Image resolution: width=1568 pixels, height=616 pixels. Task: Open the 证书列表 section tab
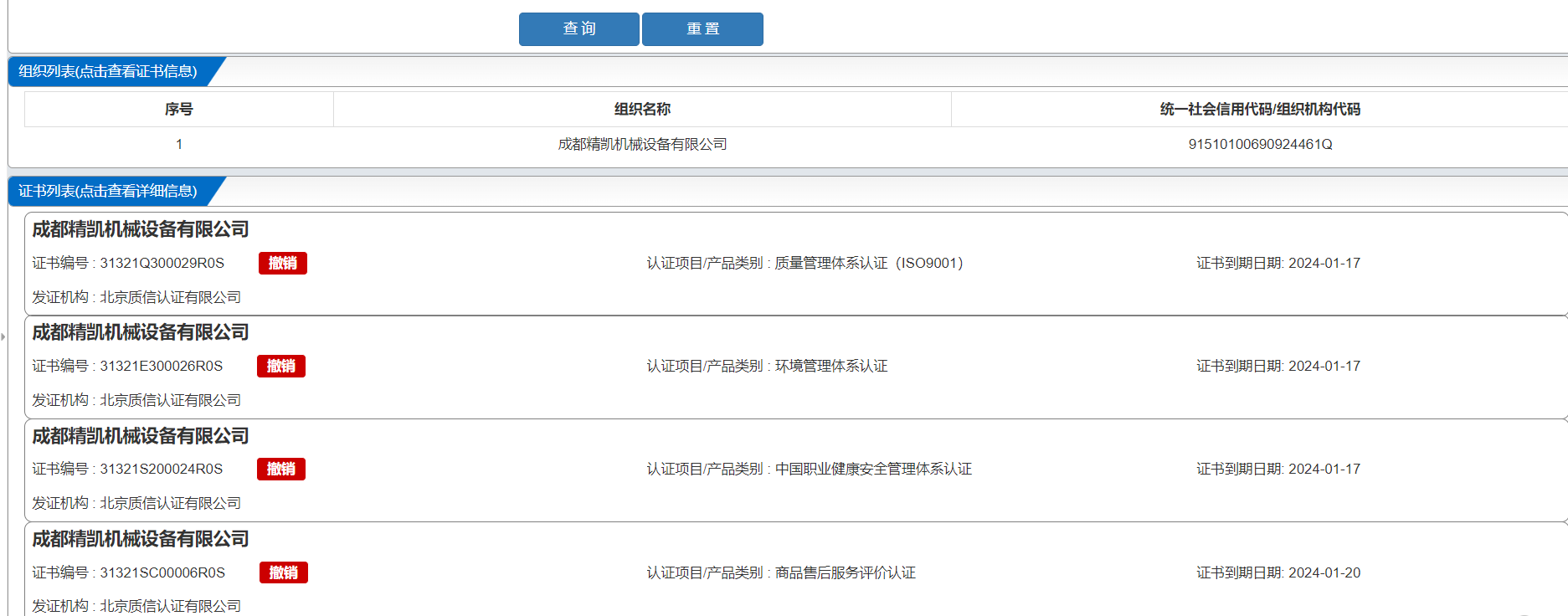[108, 192]
